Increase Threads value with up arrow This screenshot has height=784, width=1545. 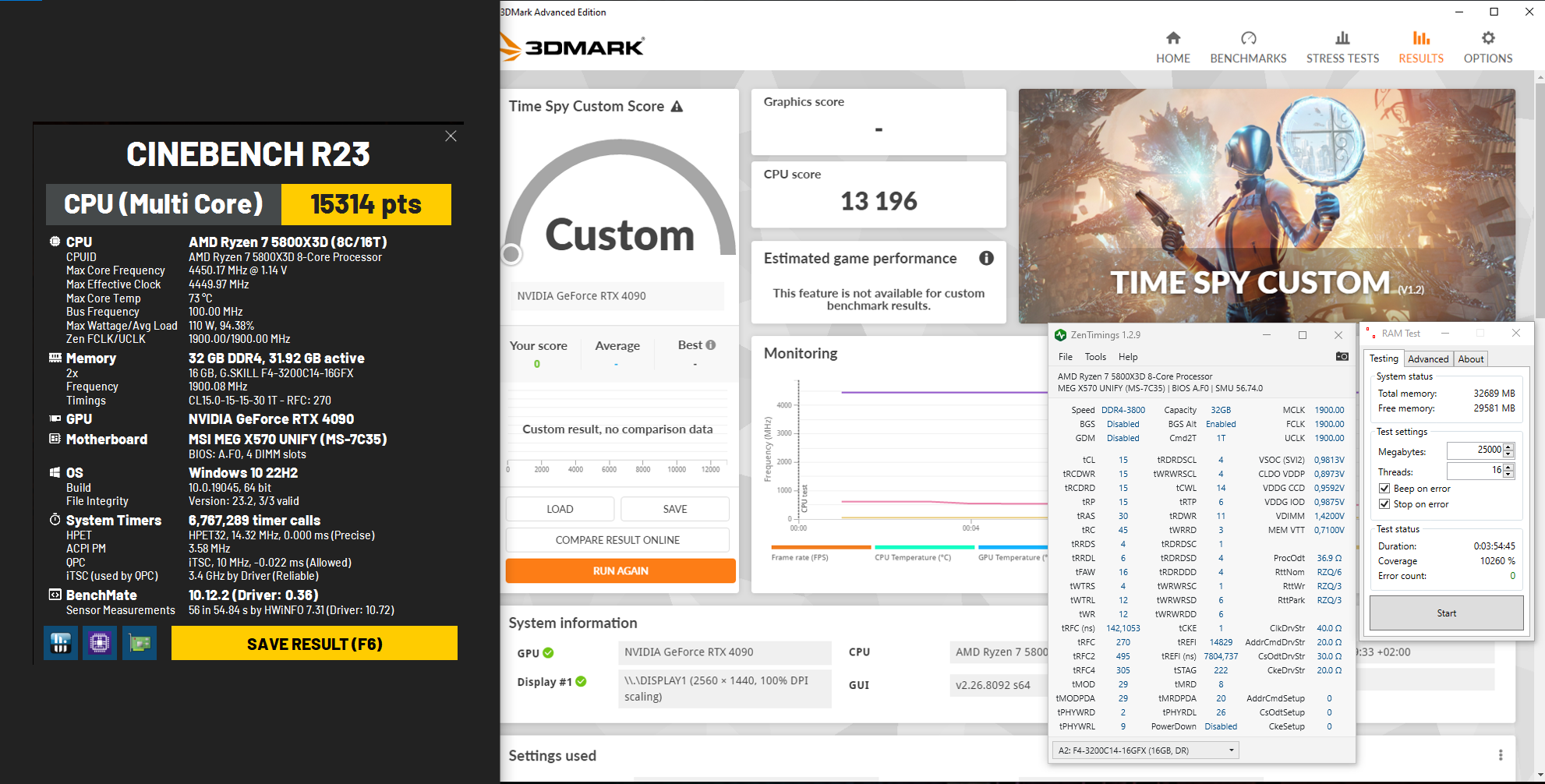tap(1508, 467)
